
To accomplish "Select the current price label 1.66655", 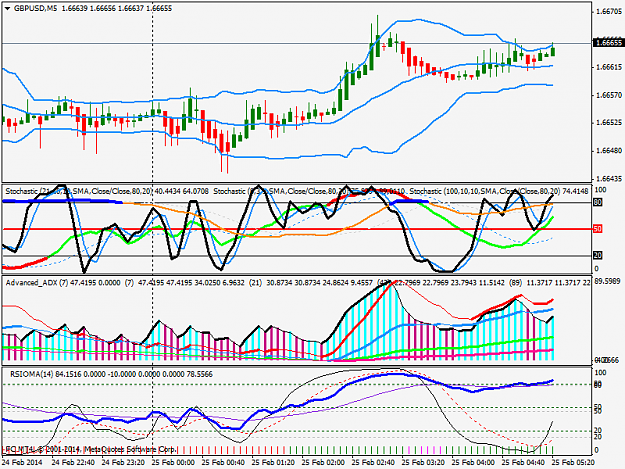I will (608, 43).
